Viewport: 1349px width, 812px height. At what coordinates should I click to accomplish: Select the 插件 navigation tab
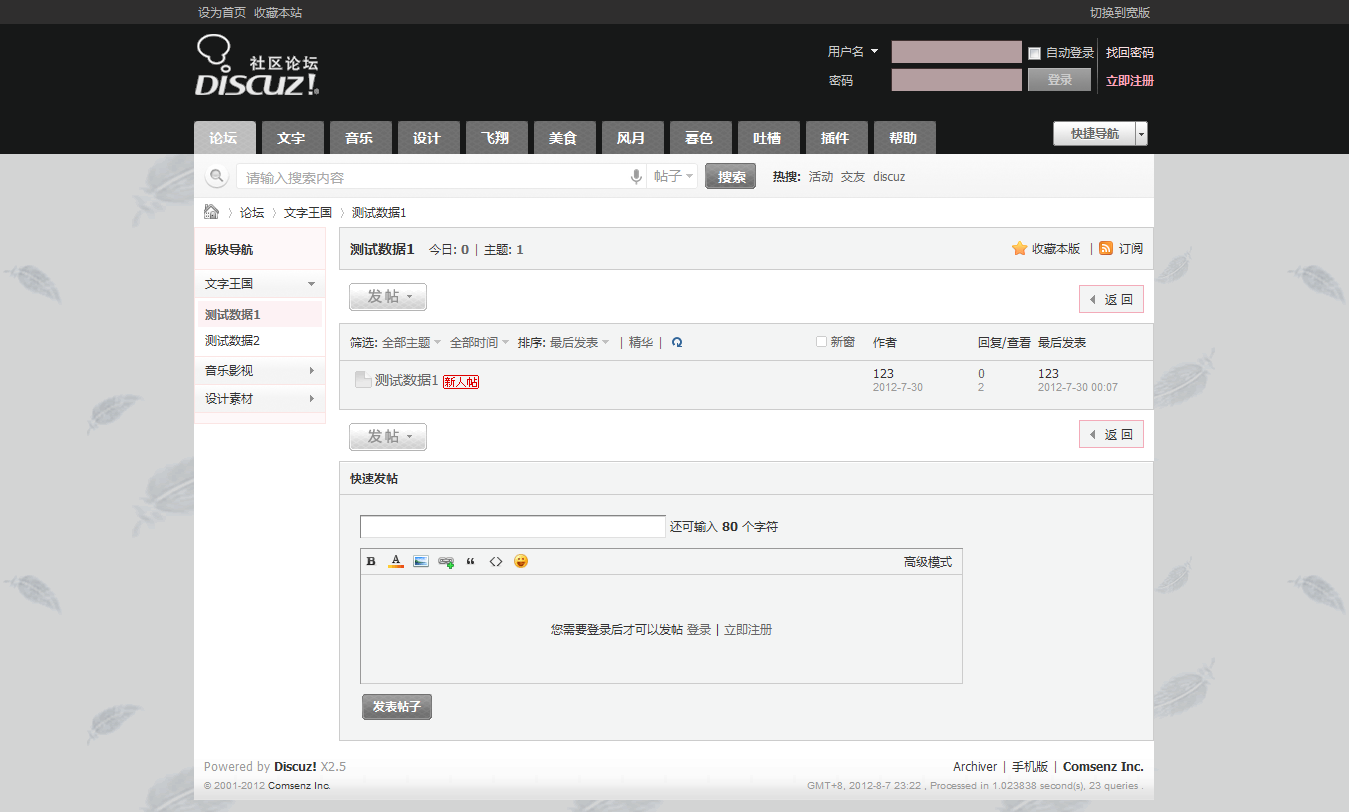[835, 138]
